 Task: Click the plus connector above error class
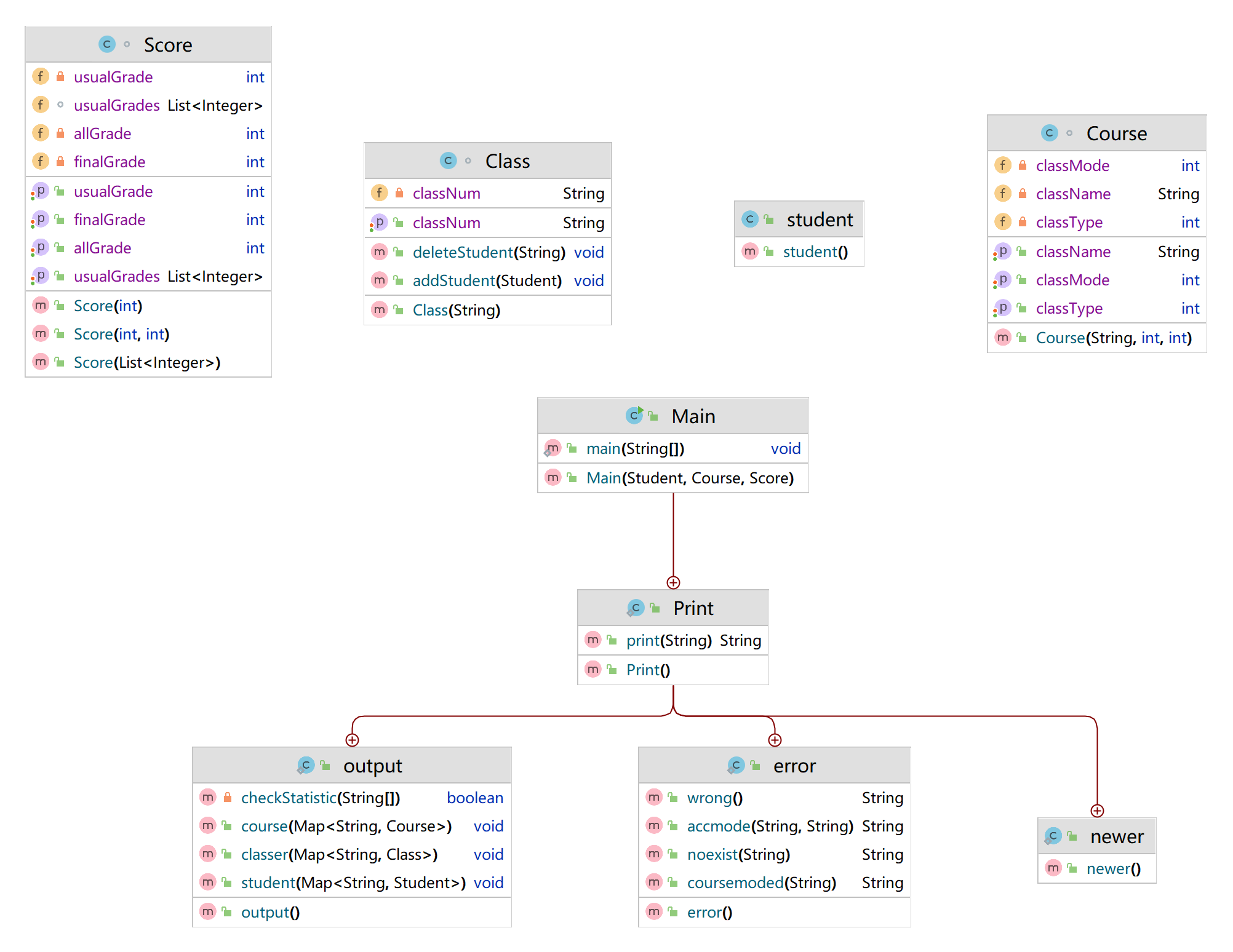tap(775, 740)
